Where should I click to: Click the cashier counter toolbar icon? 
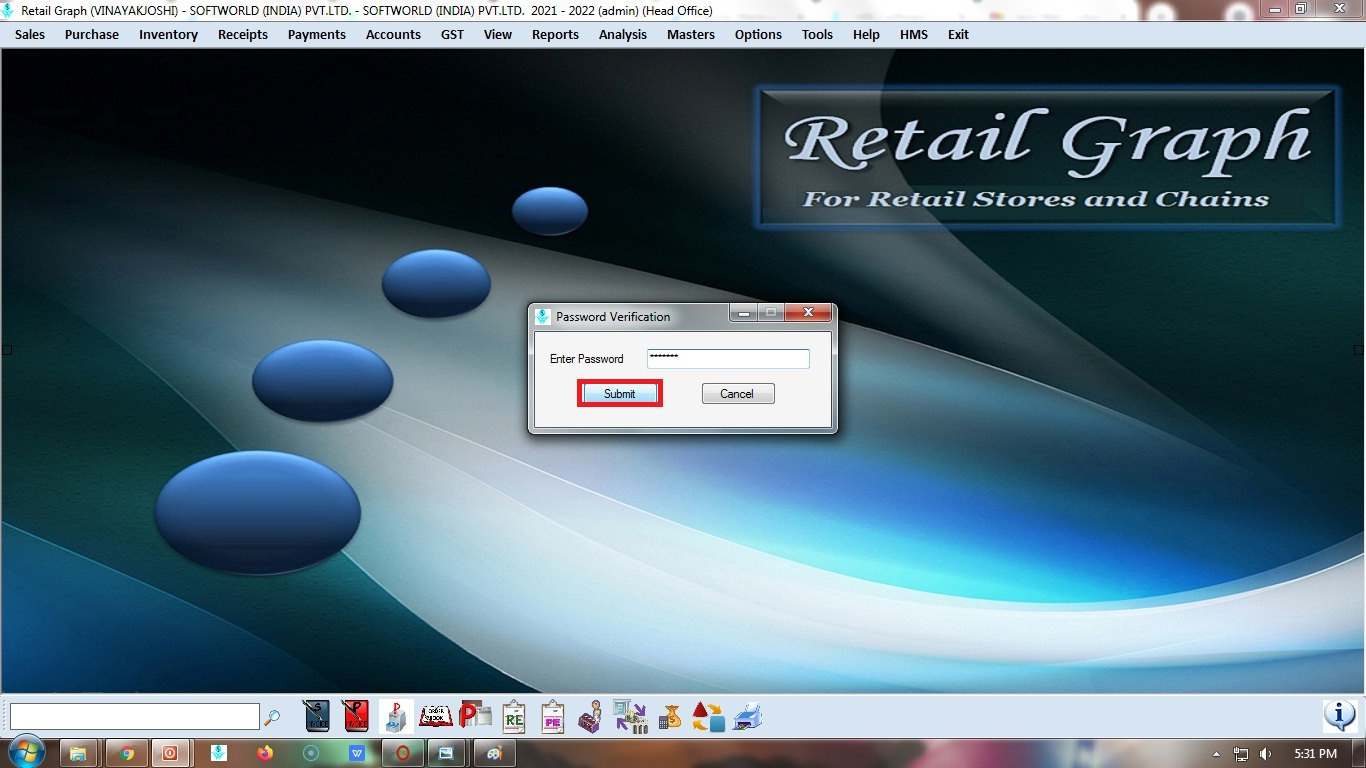point(590,716)
